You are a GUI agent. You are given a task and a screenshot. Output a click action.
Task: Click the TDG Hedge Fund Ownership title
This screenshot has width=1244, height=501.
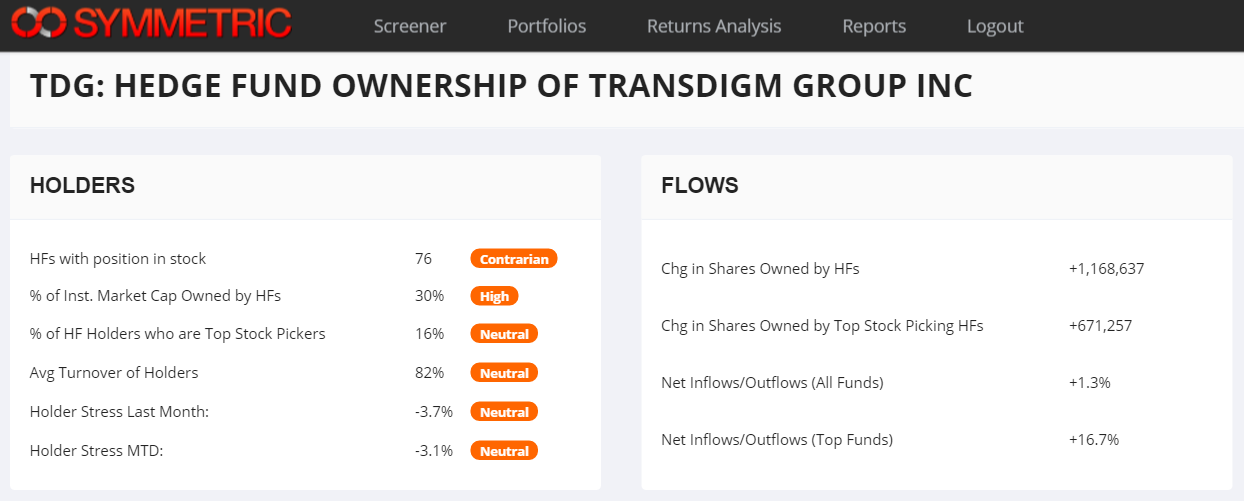coord(501,85)
